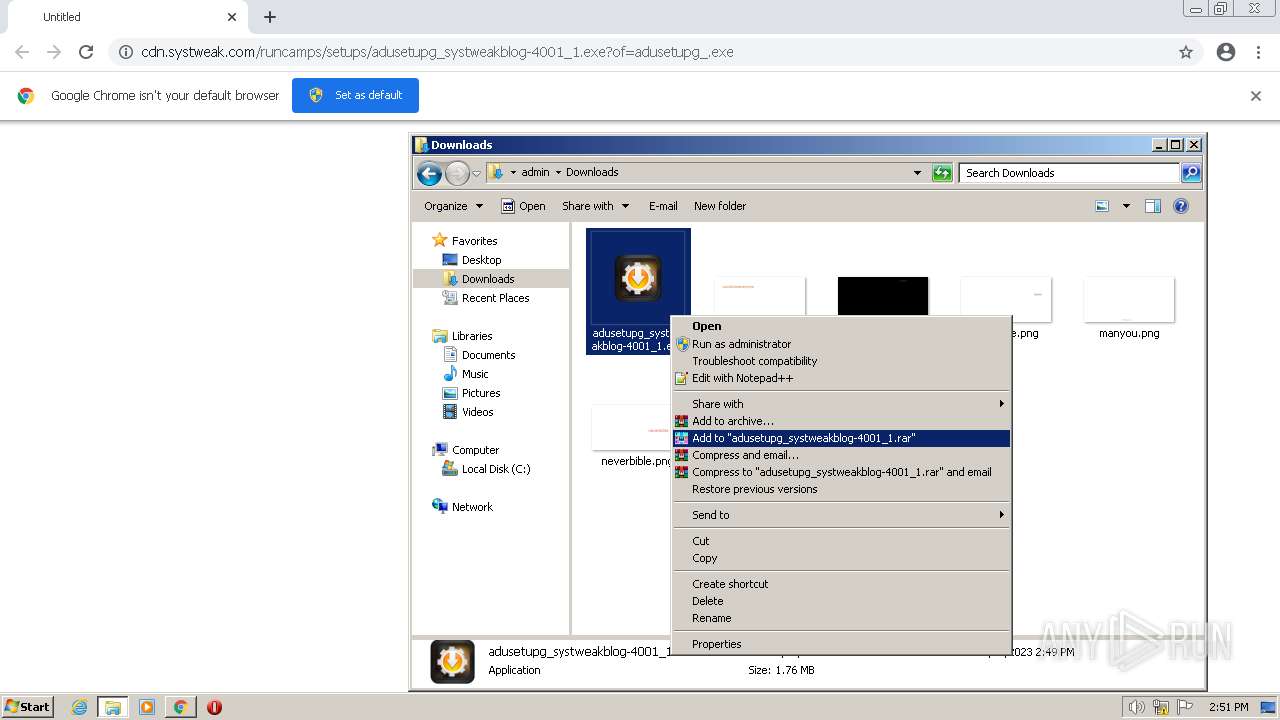Viewport: 1280px width, 720px height.
Task: Click the E-mail toolbar button
Action: click(663, 206)
